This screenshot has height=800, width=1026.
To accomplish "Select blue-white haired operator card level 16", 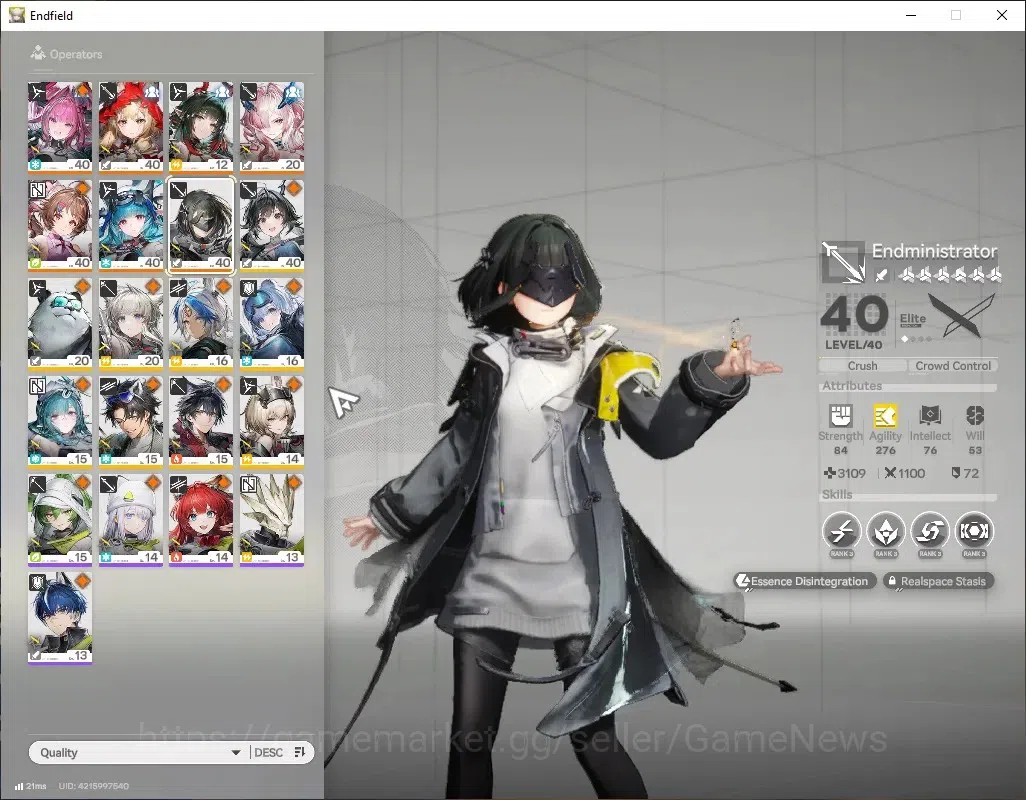I will pyautogui.click(x=201, y=323).
